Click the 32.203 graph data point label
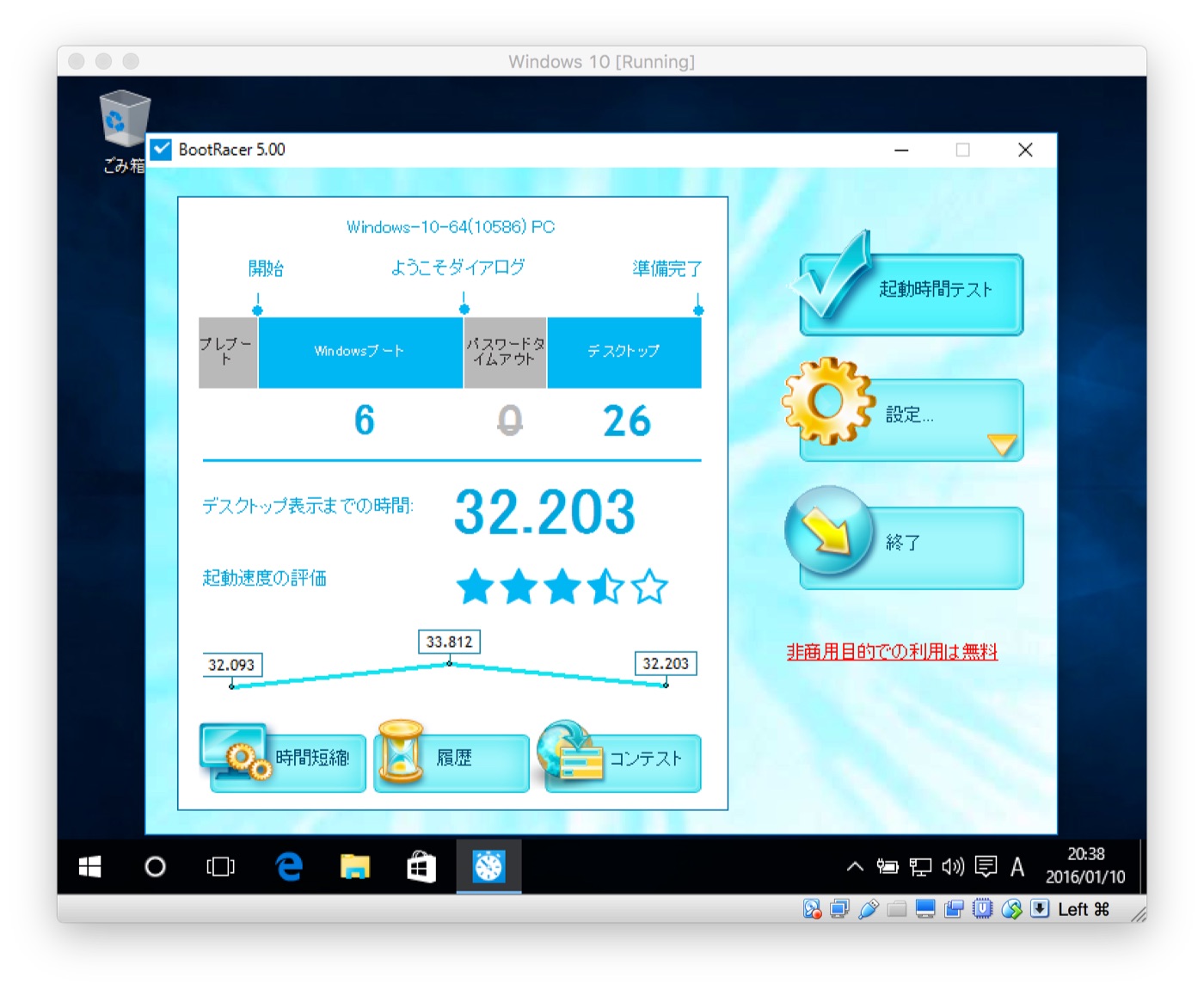Image resolution: width=1204 pixels, height=990 pixels. pyautogui.click(x=666, y=664)
